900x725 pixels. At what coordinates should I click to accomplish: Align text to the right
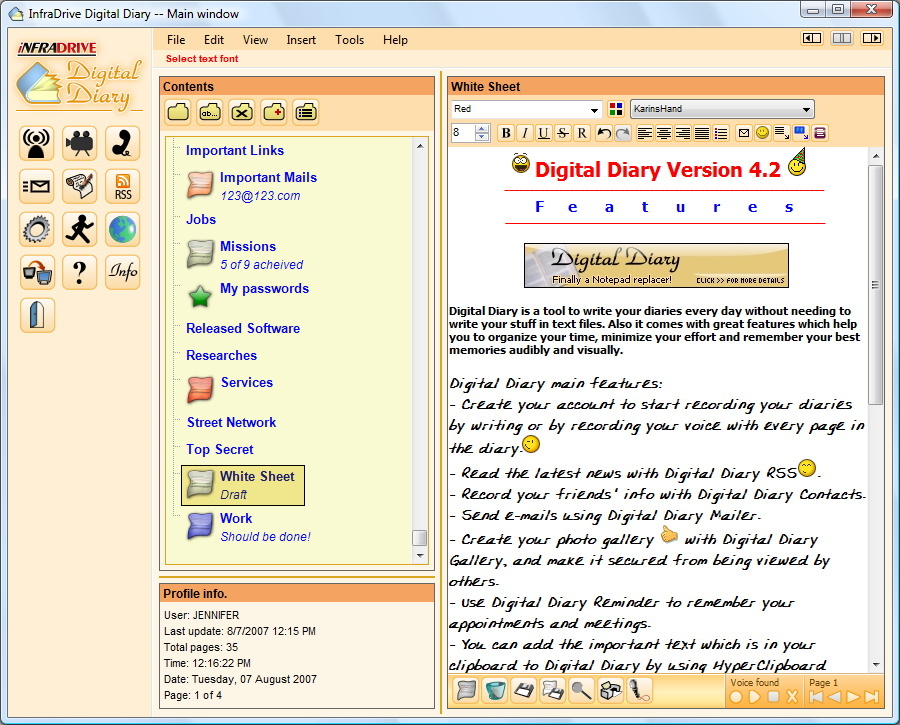pyautogui.click(x=682, y=133)
